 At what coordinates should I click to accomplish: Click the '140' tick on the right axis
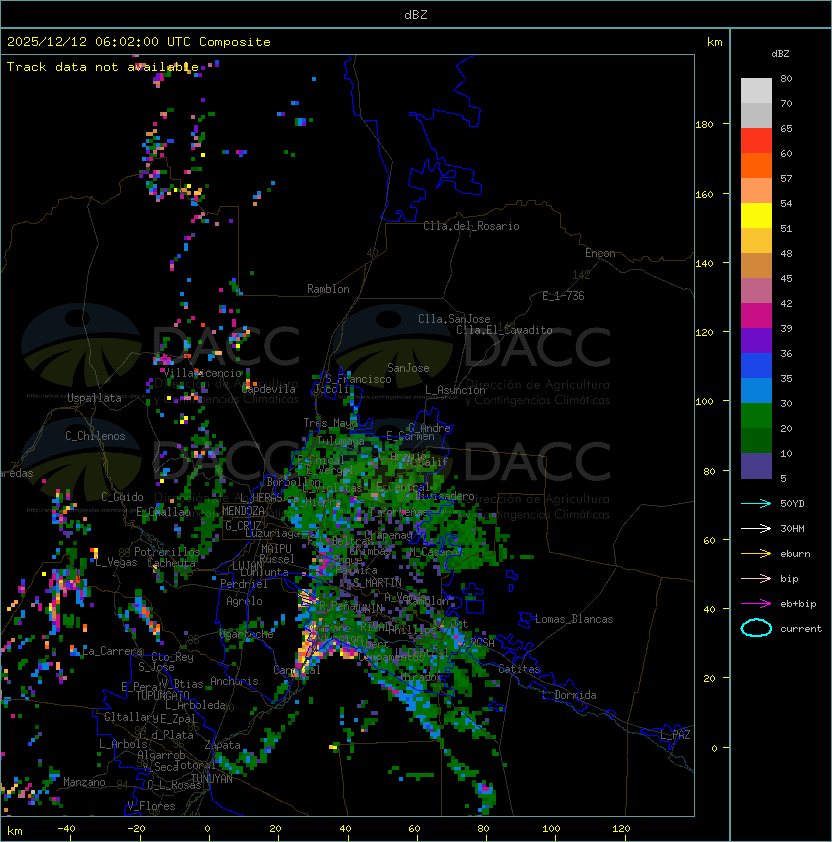coord(704,264)
